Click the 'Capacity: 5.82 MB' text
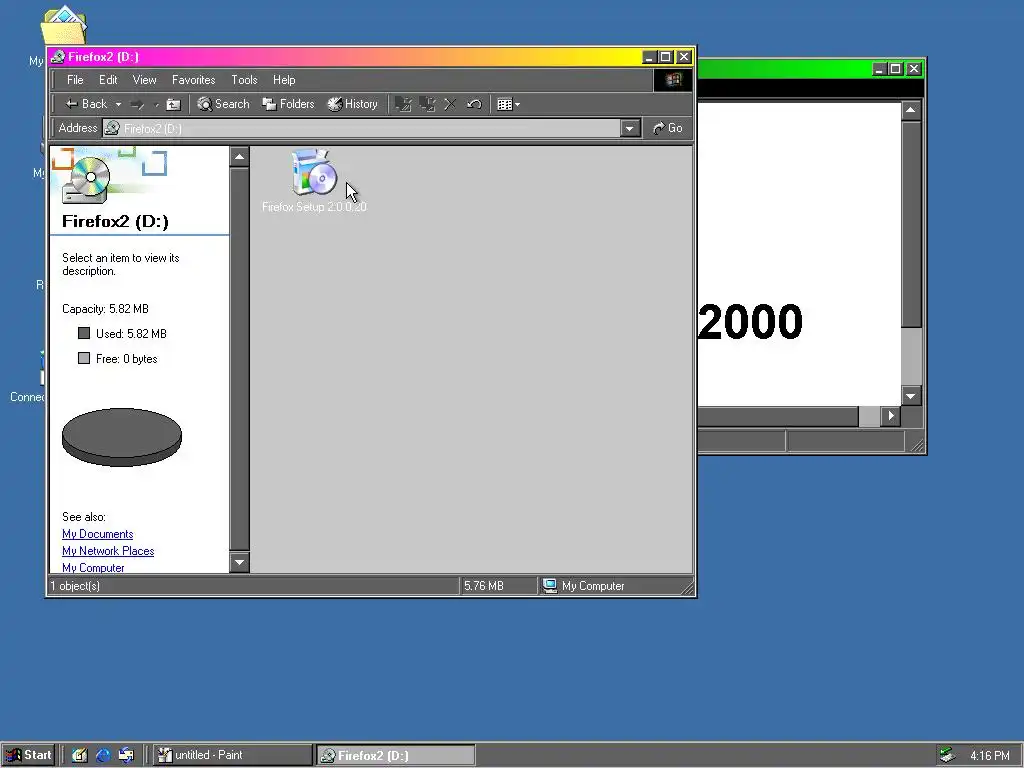Viewport: 1024px width, 768px height. point(105,309)
